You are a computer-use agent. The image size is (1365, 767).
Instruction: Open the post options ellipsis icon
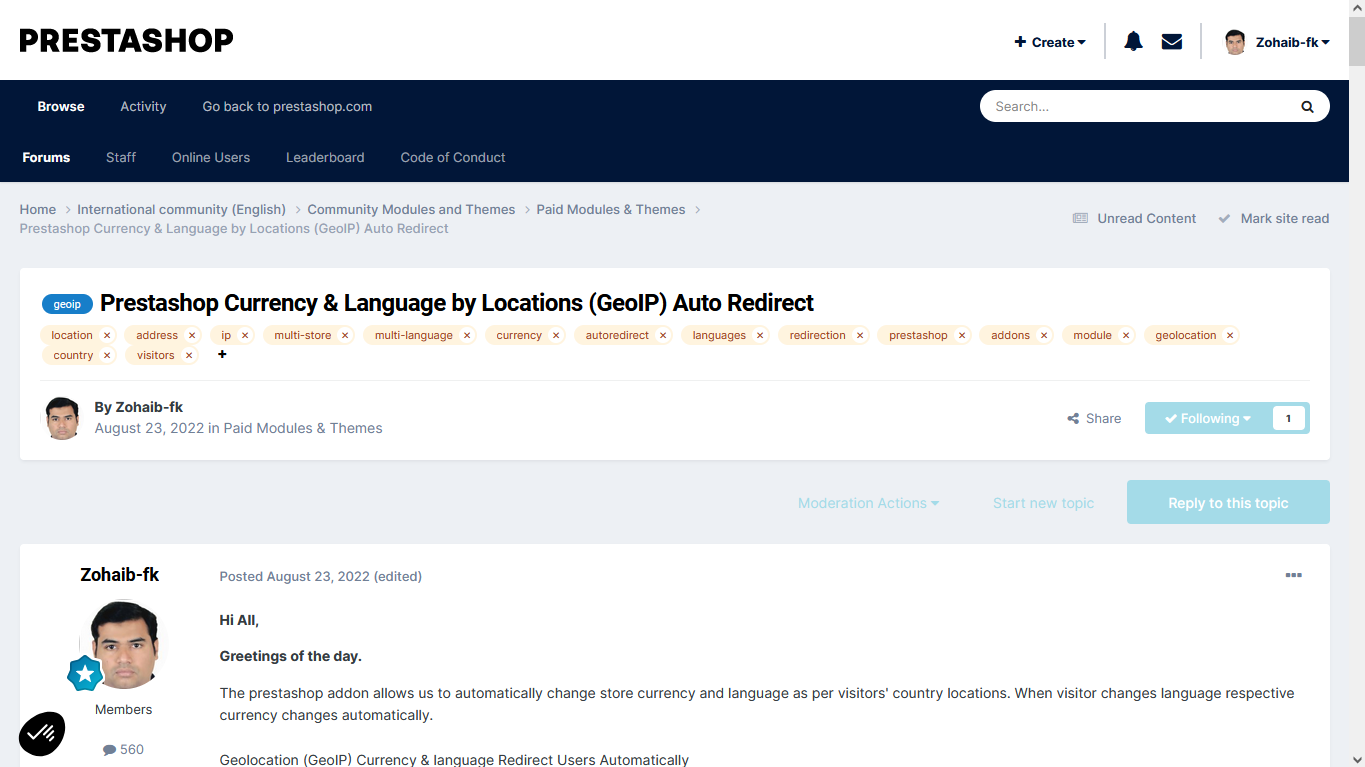click(x=1293, y=576)
